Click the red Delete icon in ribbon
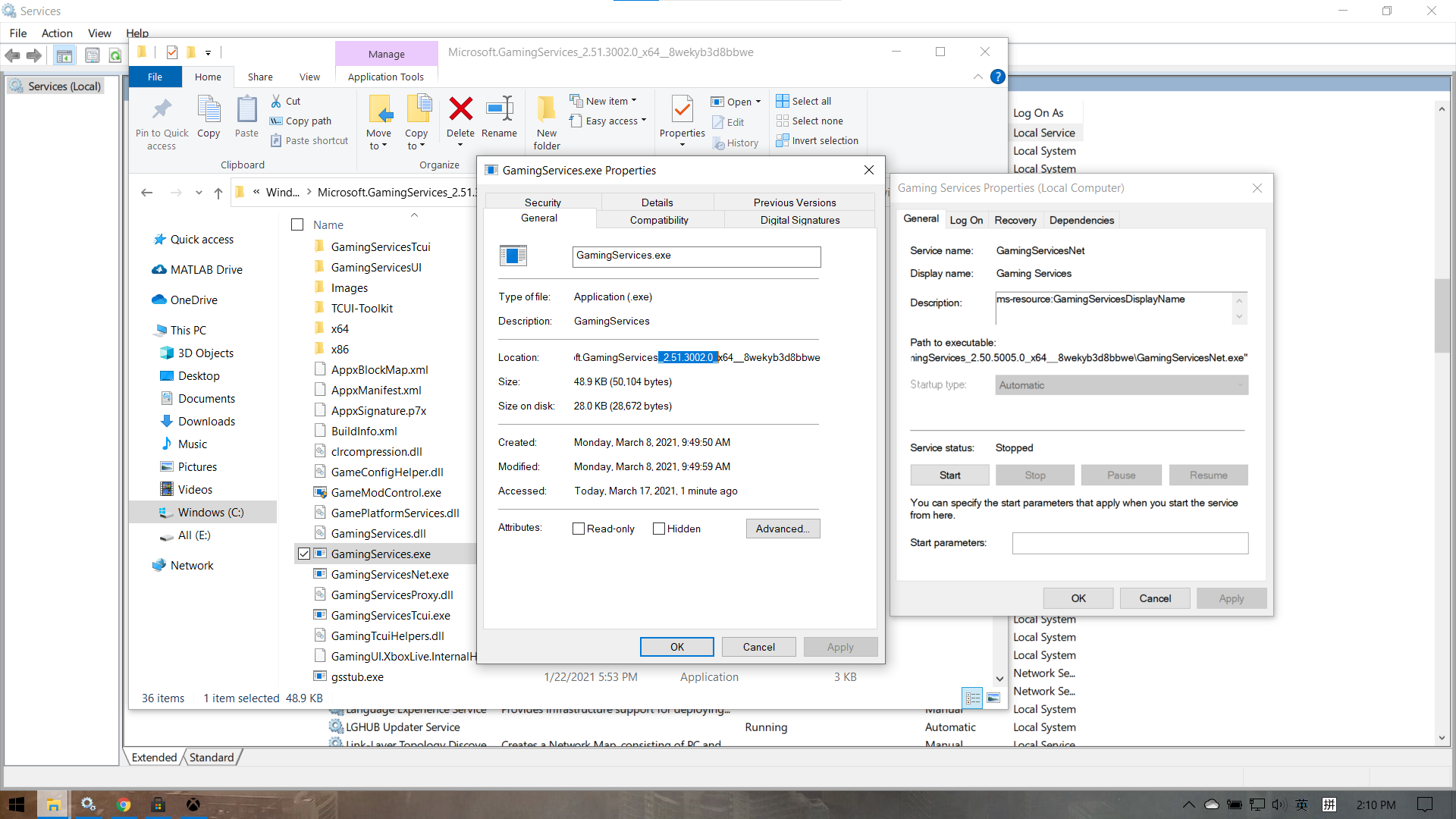Screen dimensions: 1456x819 click(x=460, y=110)
